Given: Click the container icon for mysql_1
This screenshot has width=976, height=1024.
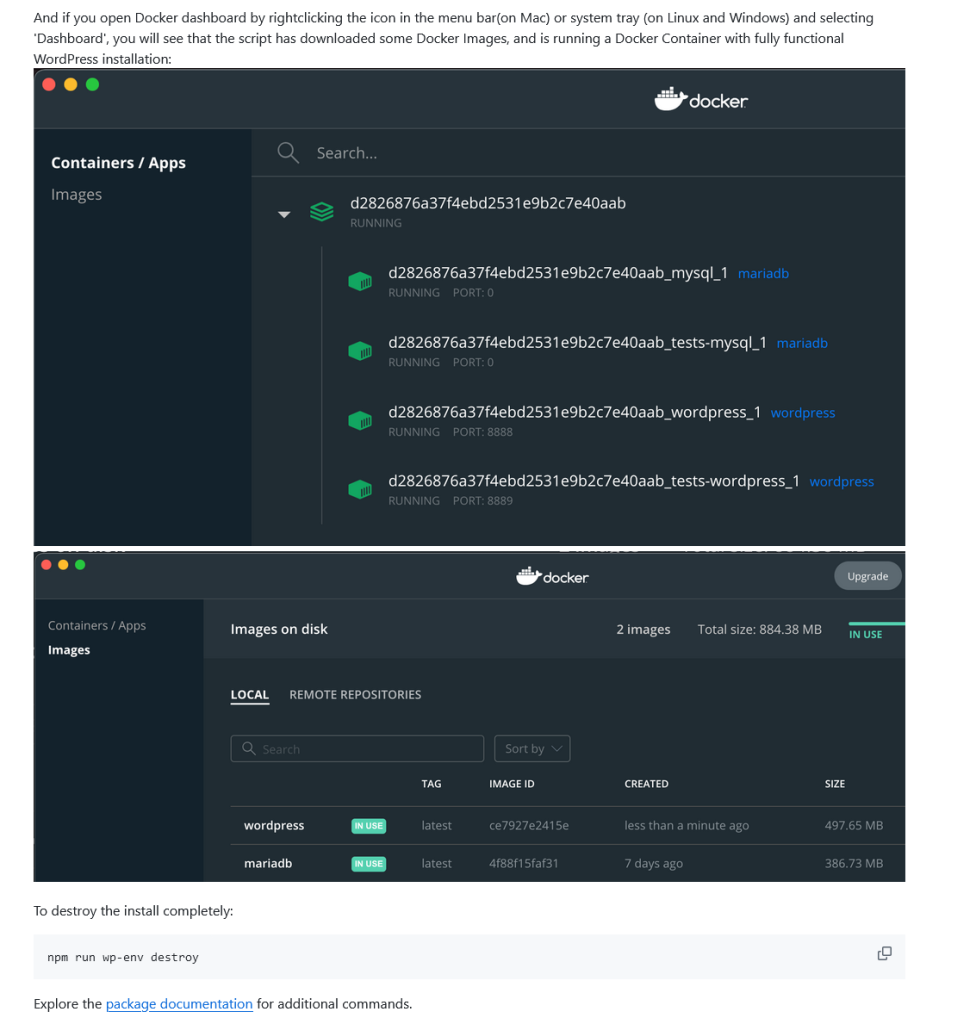Looking at the screenshot, I should [x=360, y=281].
